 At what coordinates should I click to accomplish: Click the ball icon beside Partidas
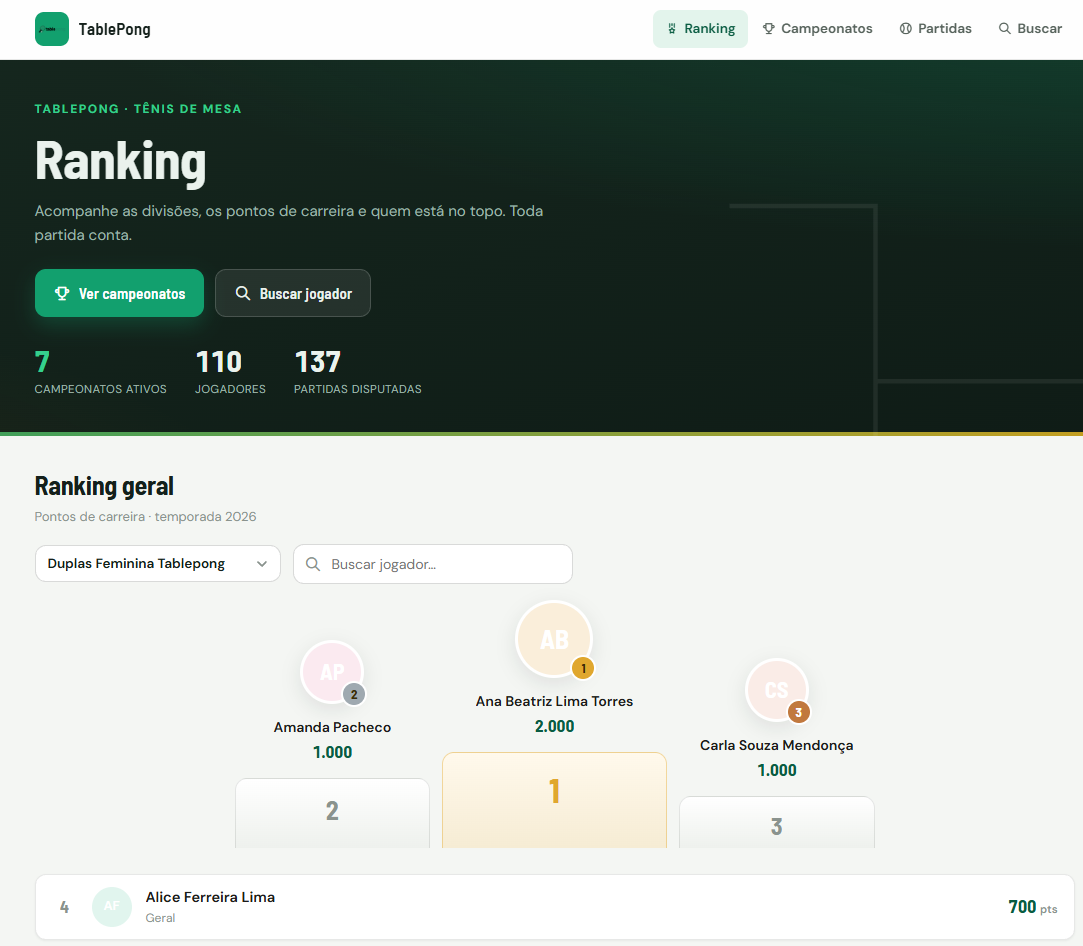pyautogui.click(x=905, y=29)
